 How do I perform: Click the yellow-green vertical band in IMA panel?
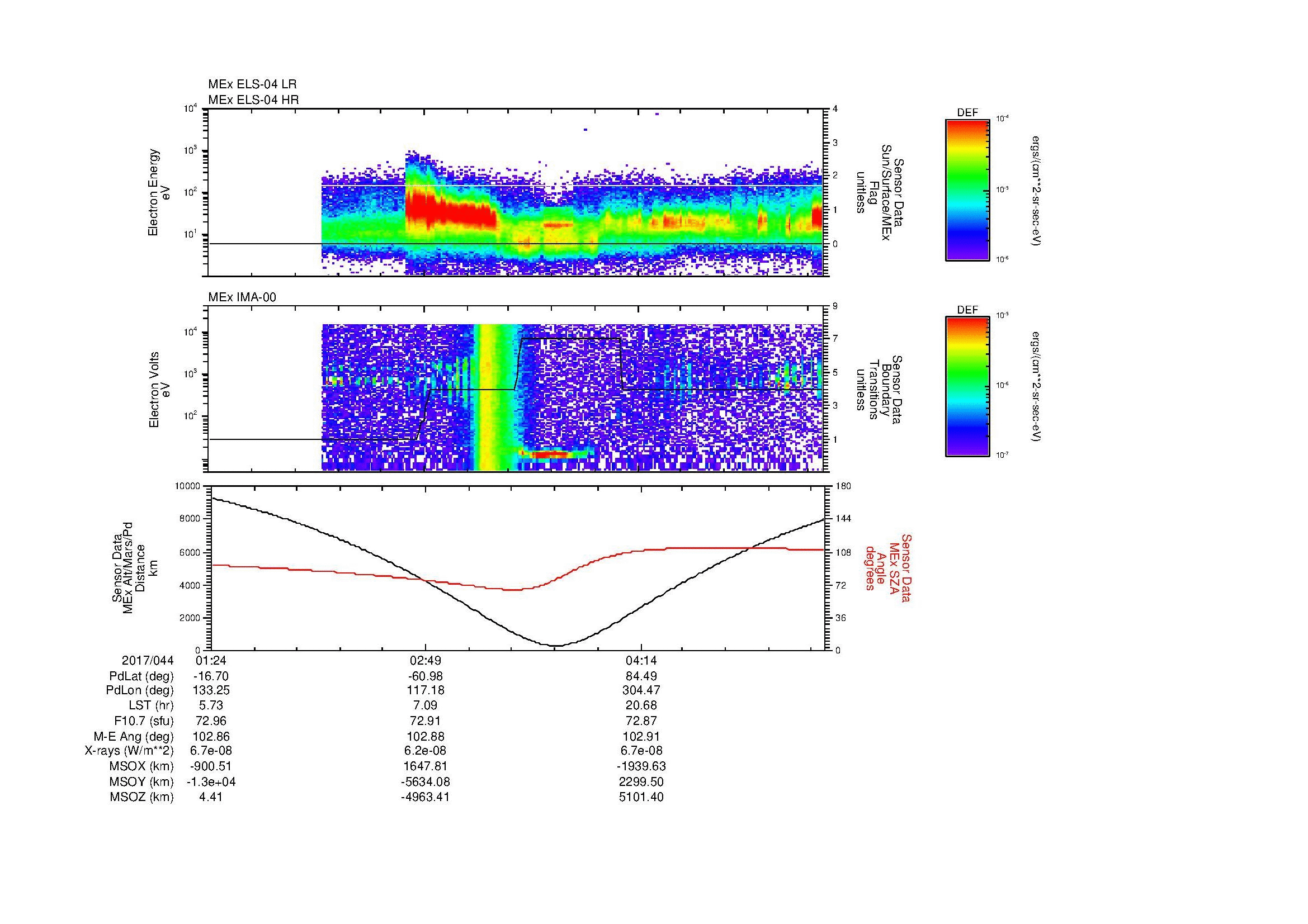pyautogui.click(x=495, y=397)
